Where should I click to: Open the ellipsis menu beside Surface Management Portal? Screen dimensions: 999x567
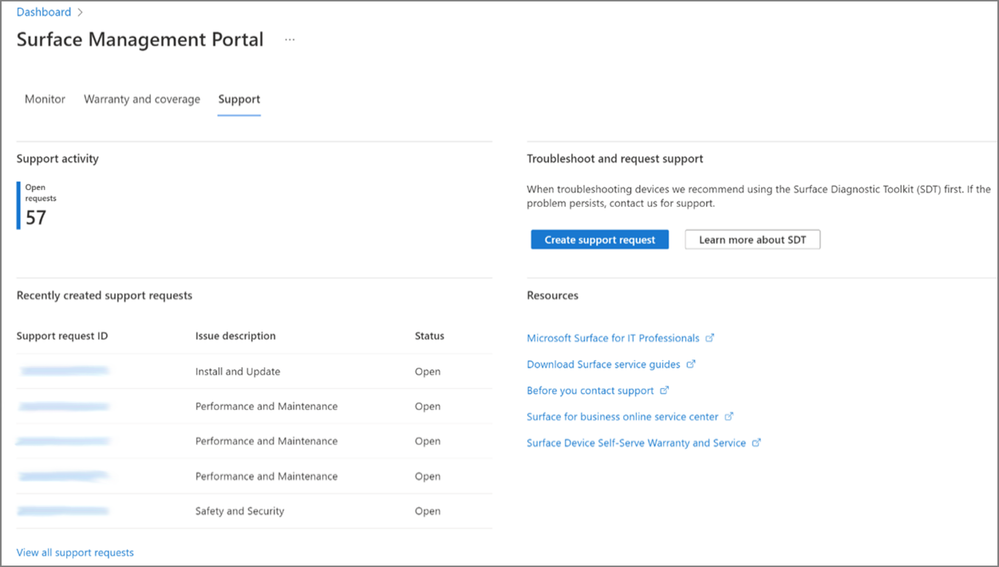pos(290,39)
